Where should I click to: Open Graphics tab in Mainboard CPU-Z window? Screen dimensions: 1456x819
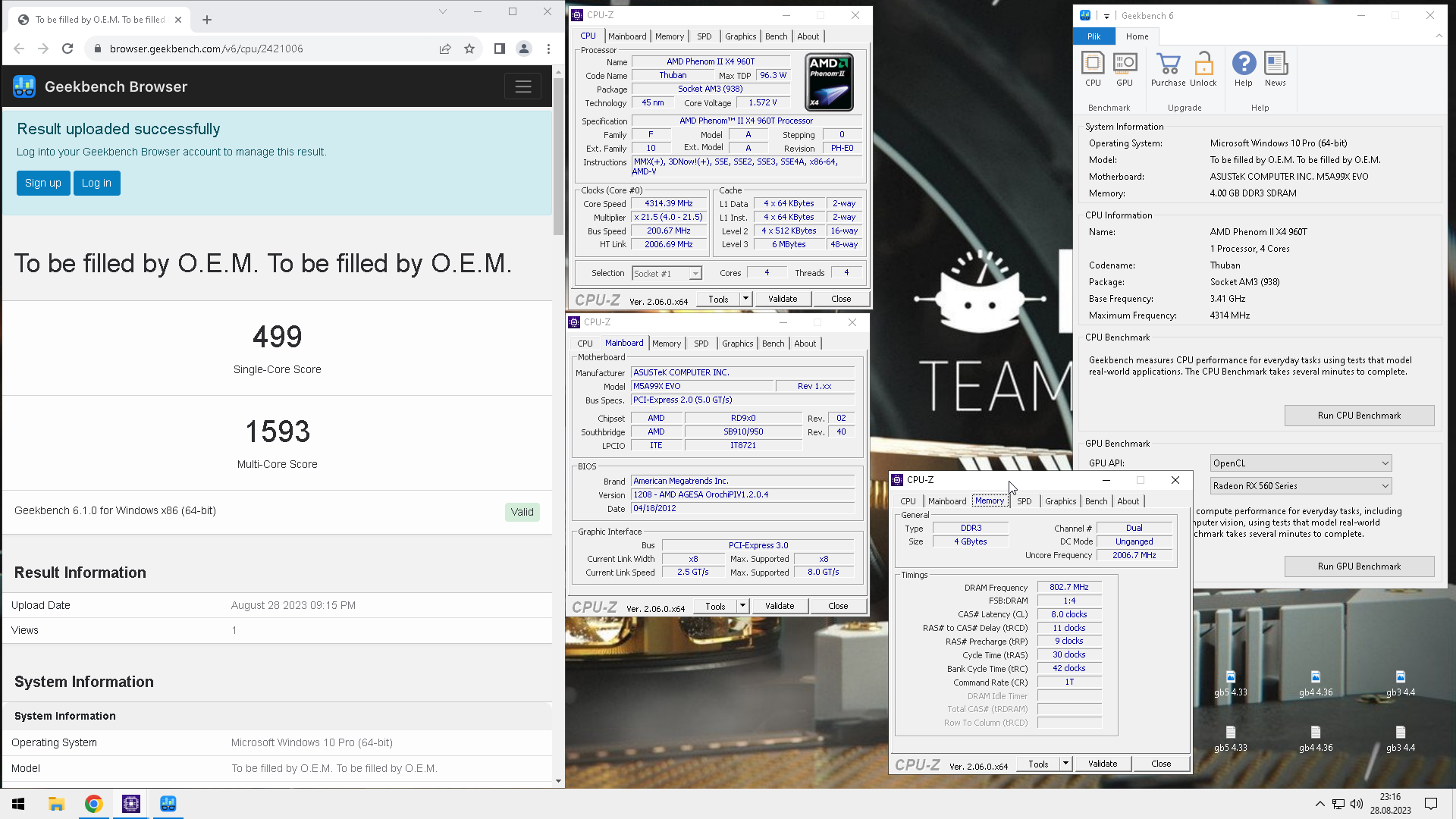(737, 344)
